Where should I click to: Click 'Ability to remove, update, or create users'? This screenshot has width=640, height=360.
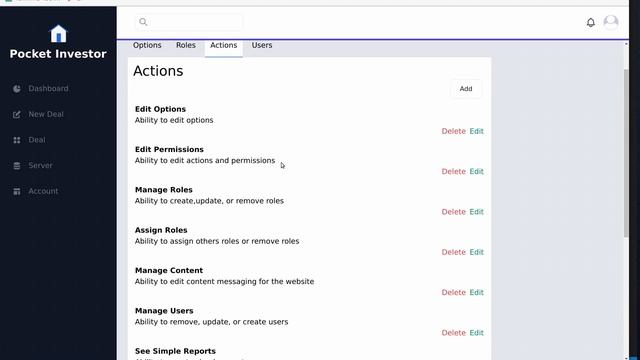pos(211,322)
